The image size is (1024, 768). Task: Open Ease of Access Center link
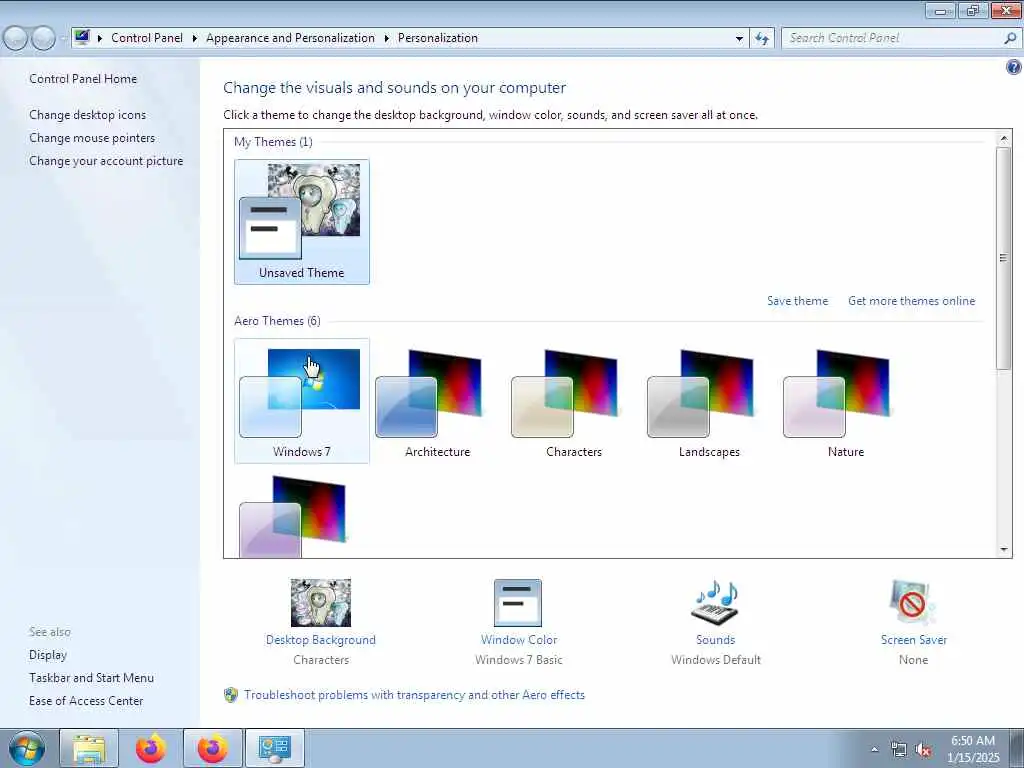tap(86, 701)
